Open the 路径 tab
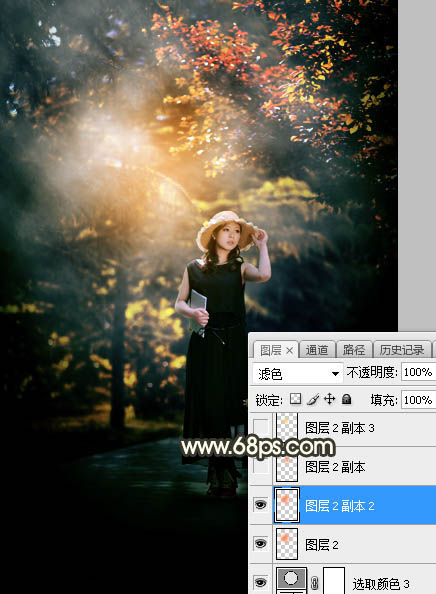This screenshot has width=436, height=594. [353, 350]
